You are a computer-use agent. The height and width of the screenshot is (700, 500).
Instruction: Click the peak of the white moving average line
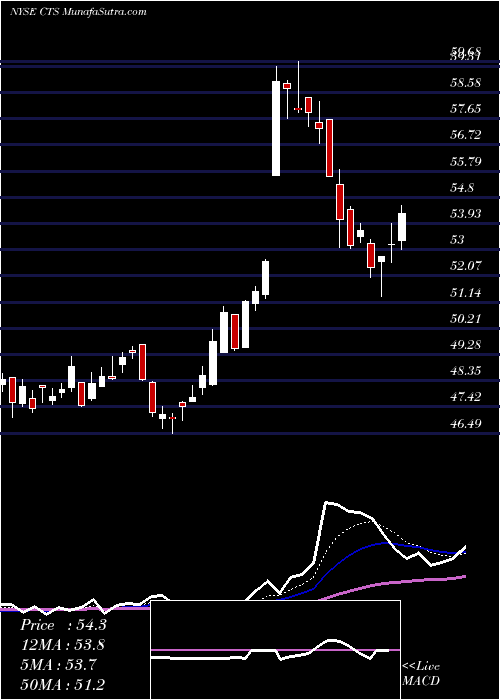327,503
